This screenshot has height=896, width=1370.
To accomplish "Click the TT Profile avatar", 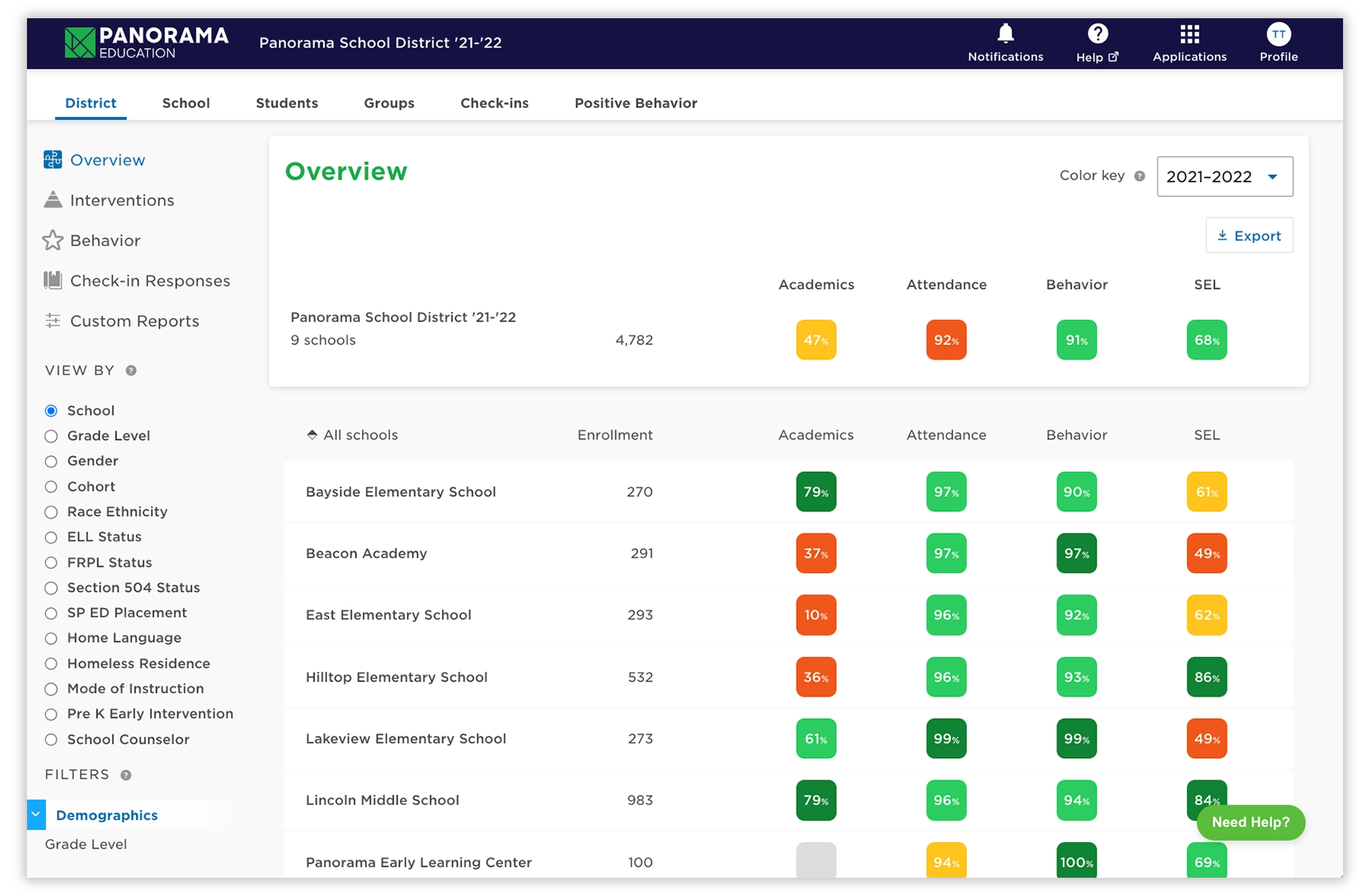I will pyautogui.click(x=1278, y=34).
